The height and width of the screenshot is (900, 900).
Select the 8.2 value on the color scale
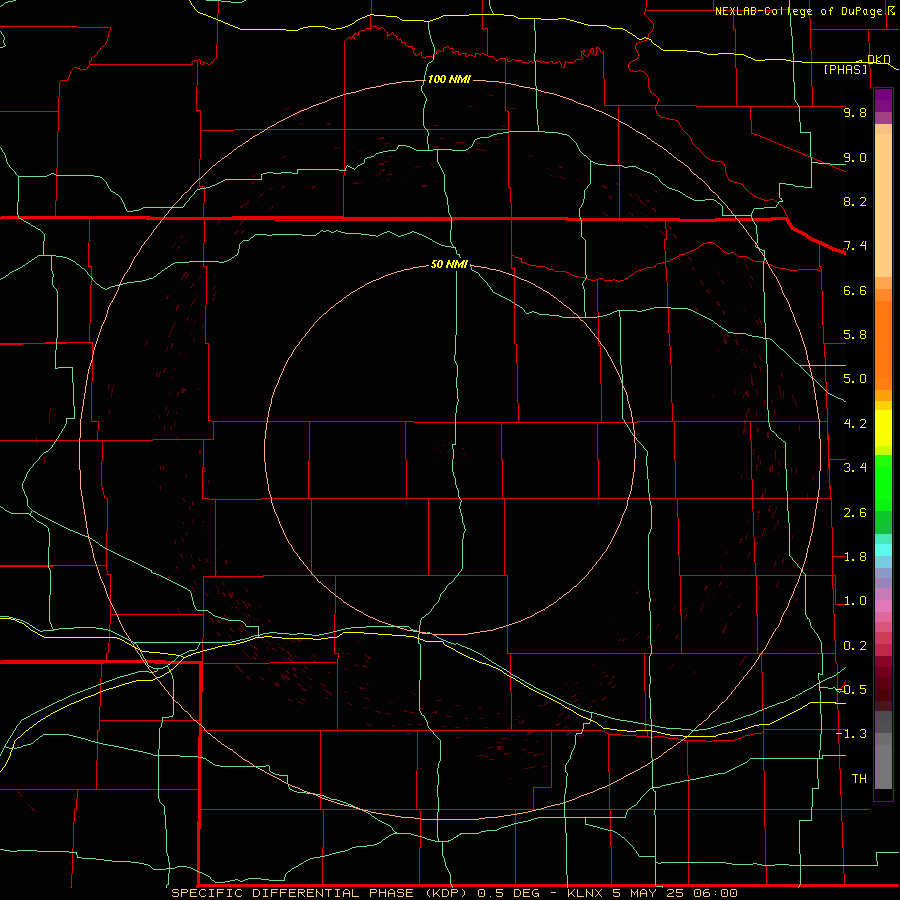[855, 201]
